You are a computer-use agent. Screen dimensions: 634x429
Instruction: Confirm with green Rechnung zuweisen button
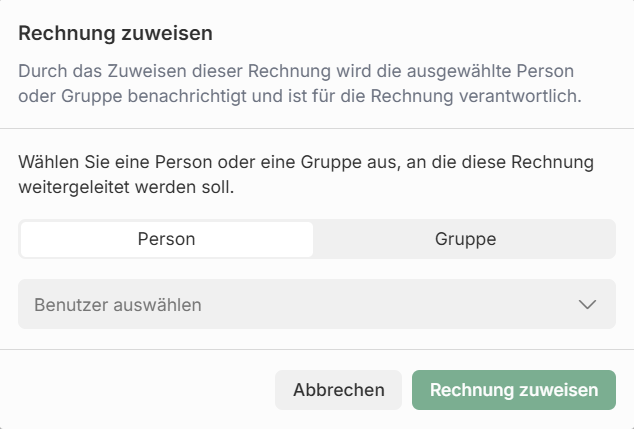click(514, 390)
